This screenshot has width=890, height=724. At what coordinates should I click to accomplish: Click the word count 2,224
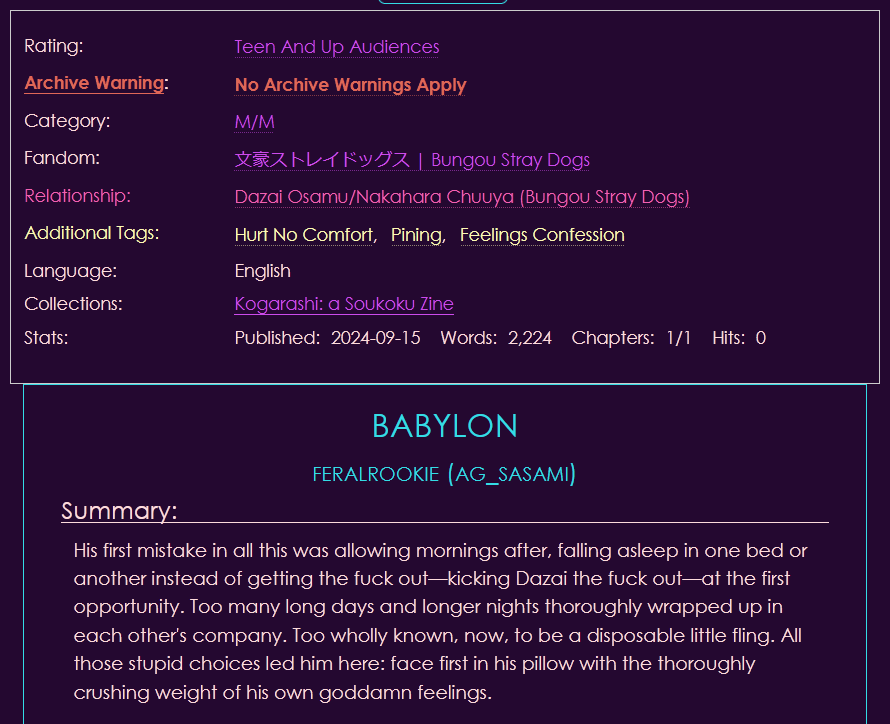(530, 338)
